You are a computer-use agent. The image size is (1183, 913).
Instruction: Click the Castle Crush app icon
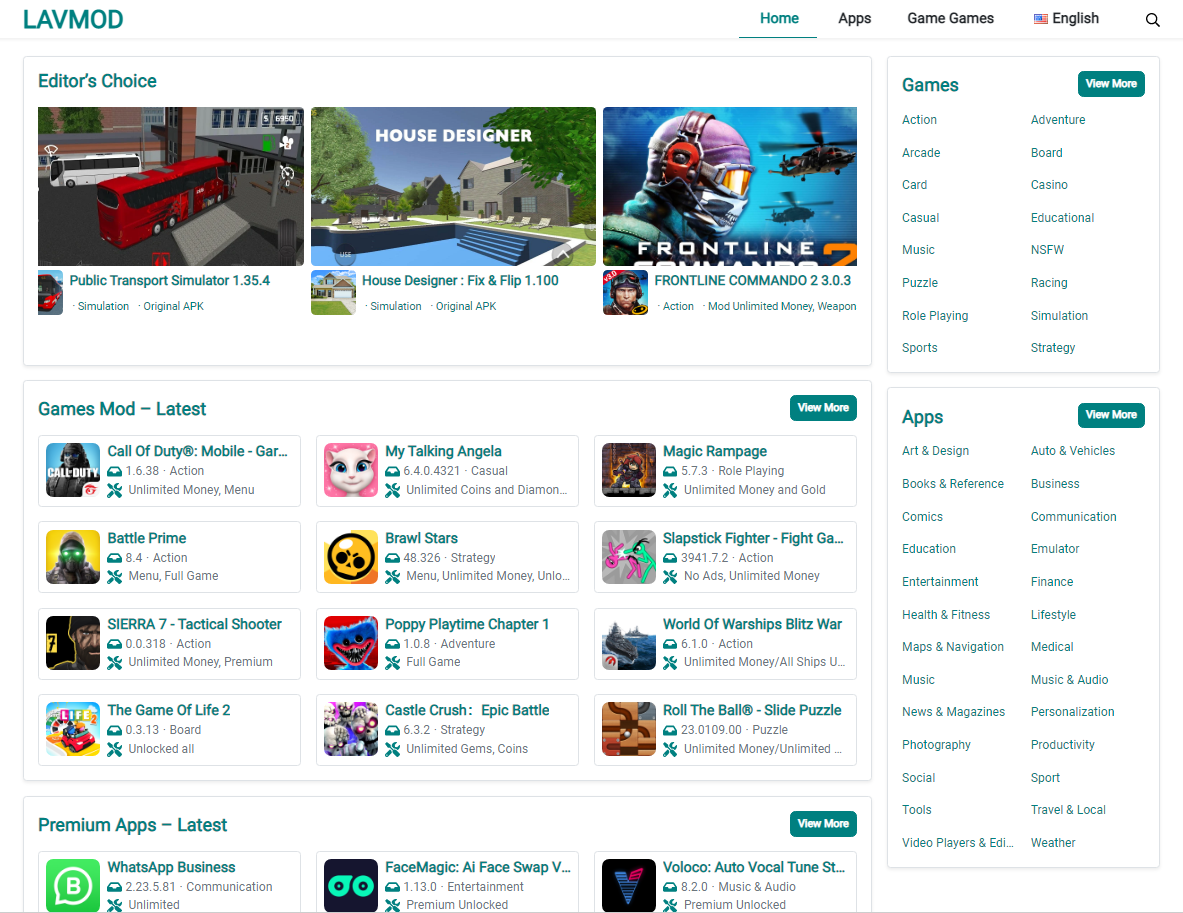(x=351, y=729)
